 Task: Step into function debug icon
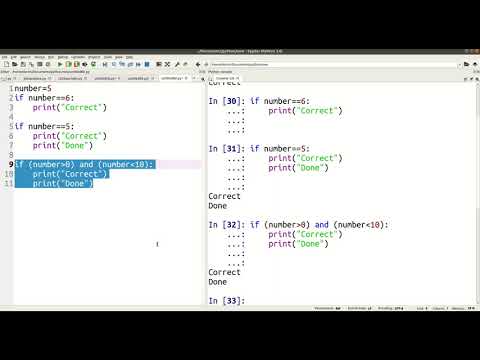pyautogui.click(x=122, y=64)
